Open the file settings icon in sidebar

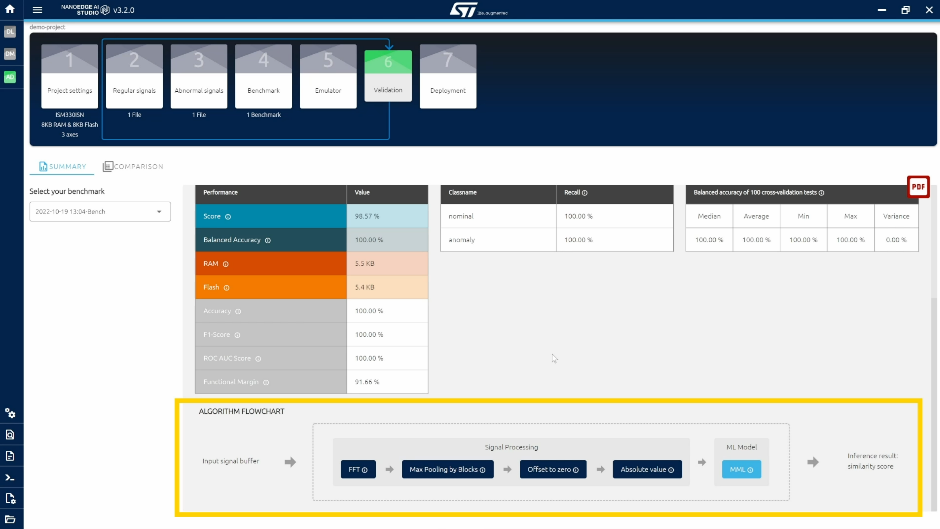tap(10, 498)
